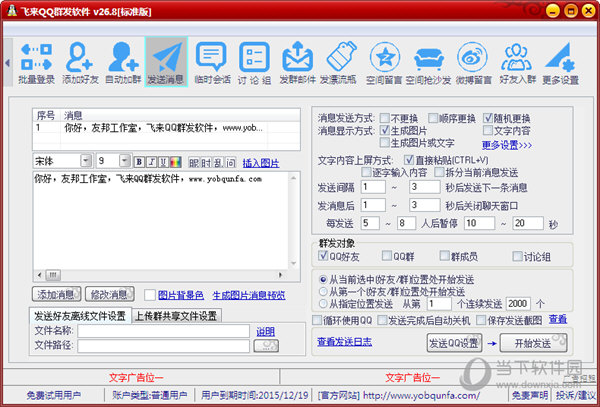Viewport: 600px width, 407px height.
Task: Click the message editor horizontal scrollbar thumb
Action: tap(53, 275)
